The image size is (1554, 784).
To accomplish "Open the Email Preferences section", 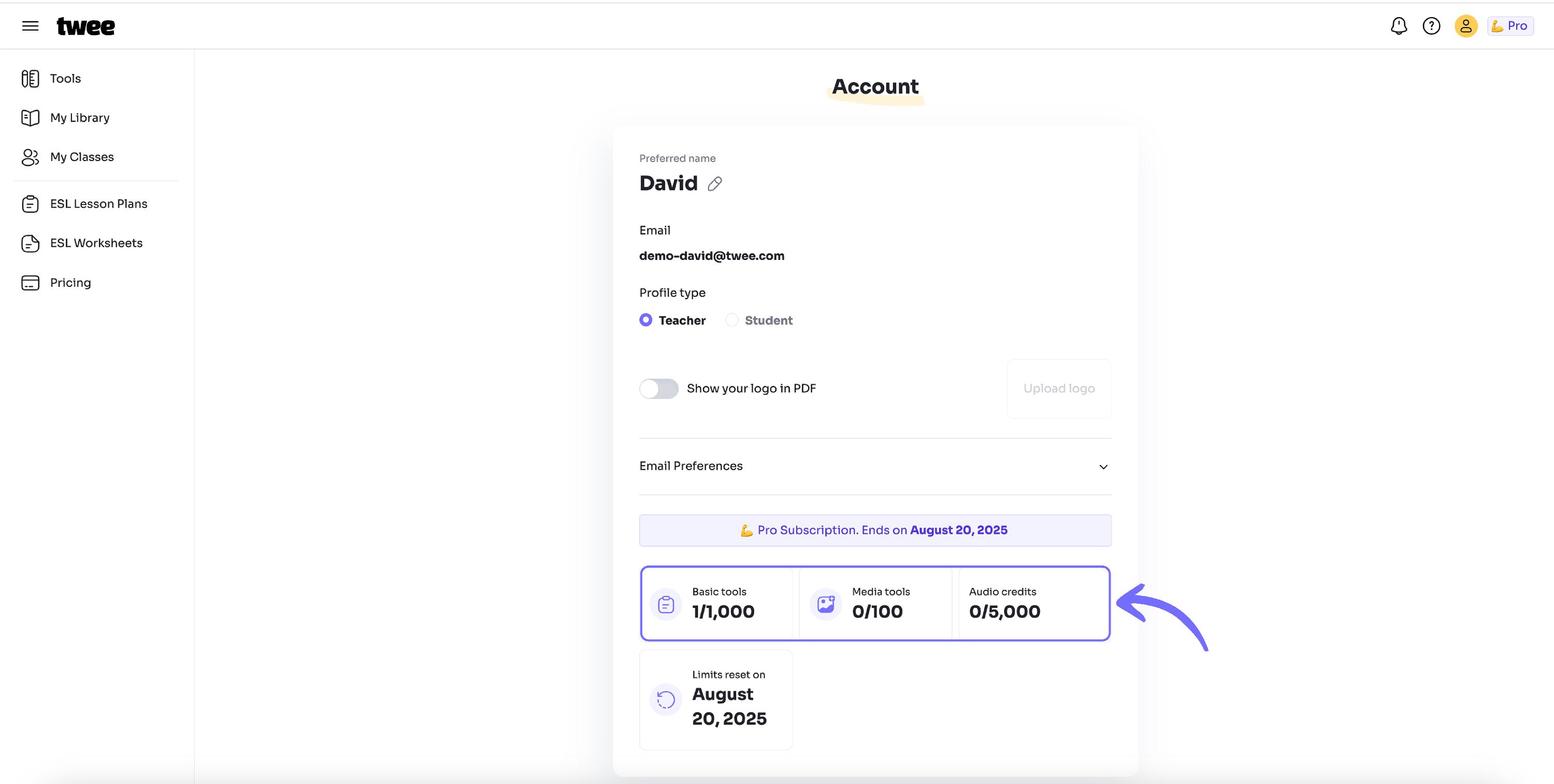I will pos(875,466).
